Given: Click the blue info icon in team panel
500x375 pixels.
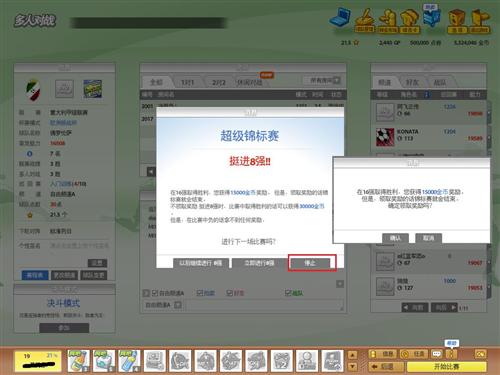Looking at the screenshot, I should [x=30, y=154].
